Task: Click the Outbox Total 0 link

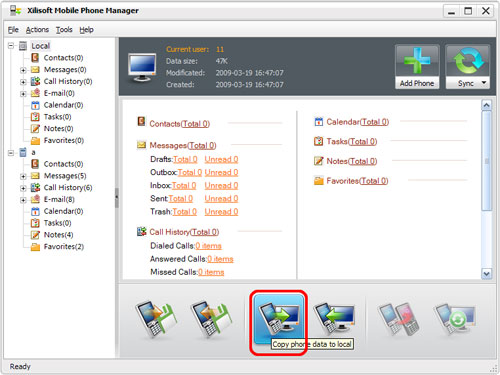Action: tap(190, 173)
